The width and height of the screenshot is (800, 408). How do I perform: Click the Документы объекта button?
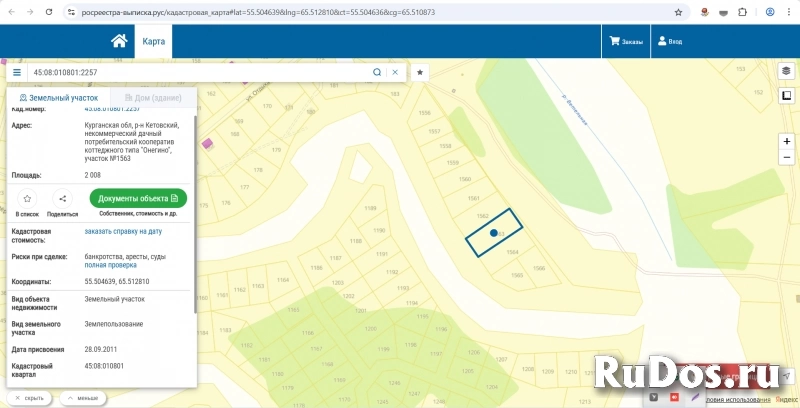[138, 198]
